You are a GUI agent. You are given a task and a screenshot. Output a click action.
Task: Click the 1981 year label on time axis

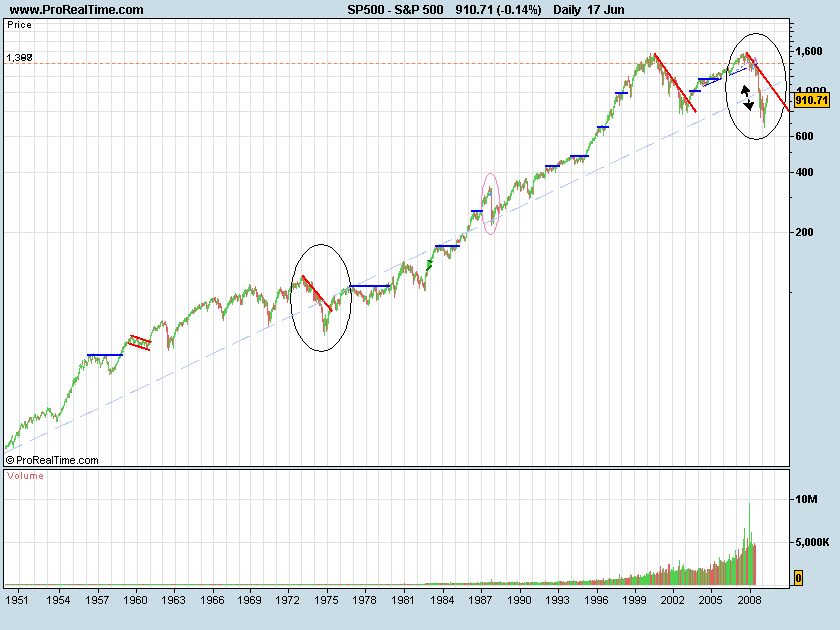click(403, 600)
